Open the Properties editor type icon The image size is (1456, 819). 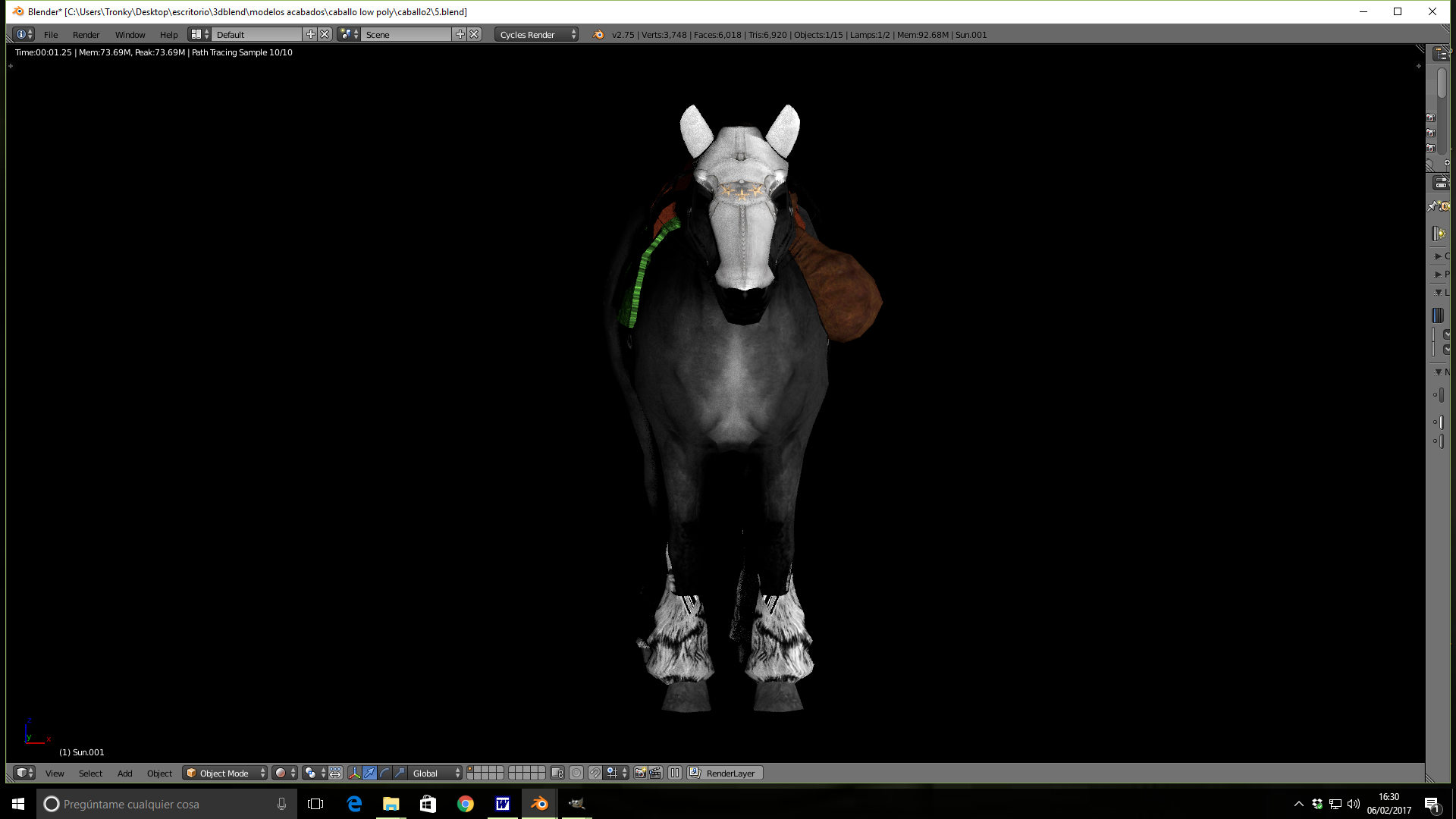[1440, 184]
